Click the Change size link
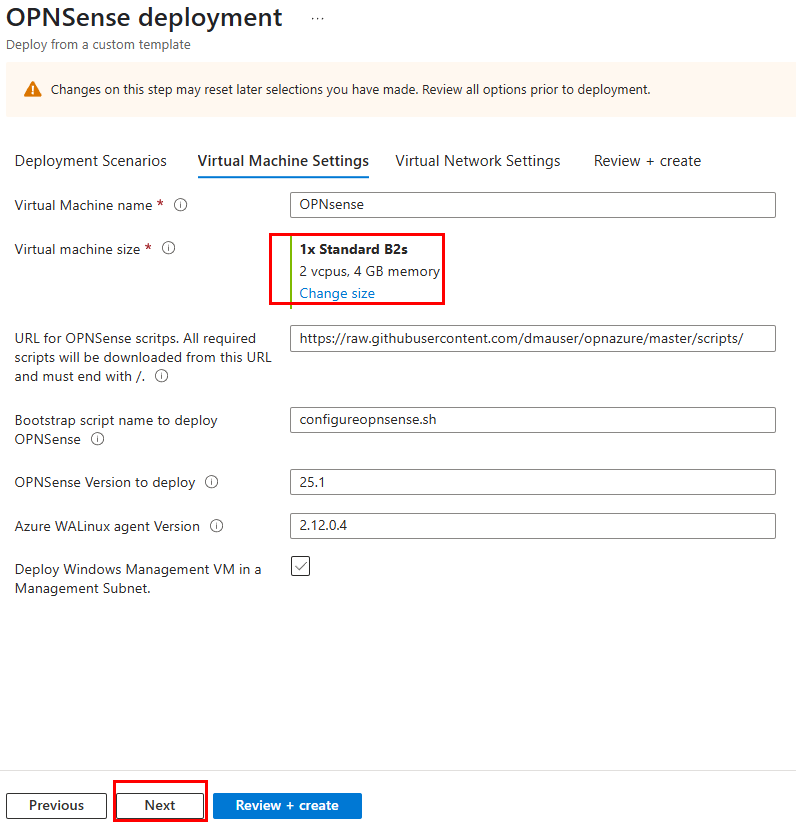Viewport: 796px width, 827px height. (x=337, y=293)
